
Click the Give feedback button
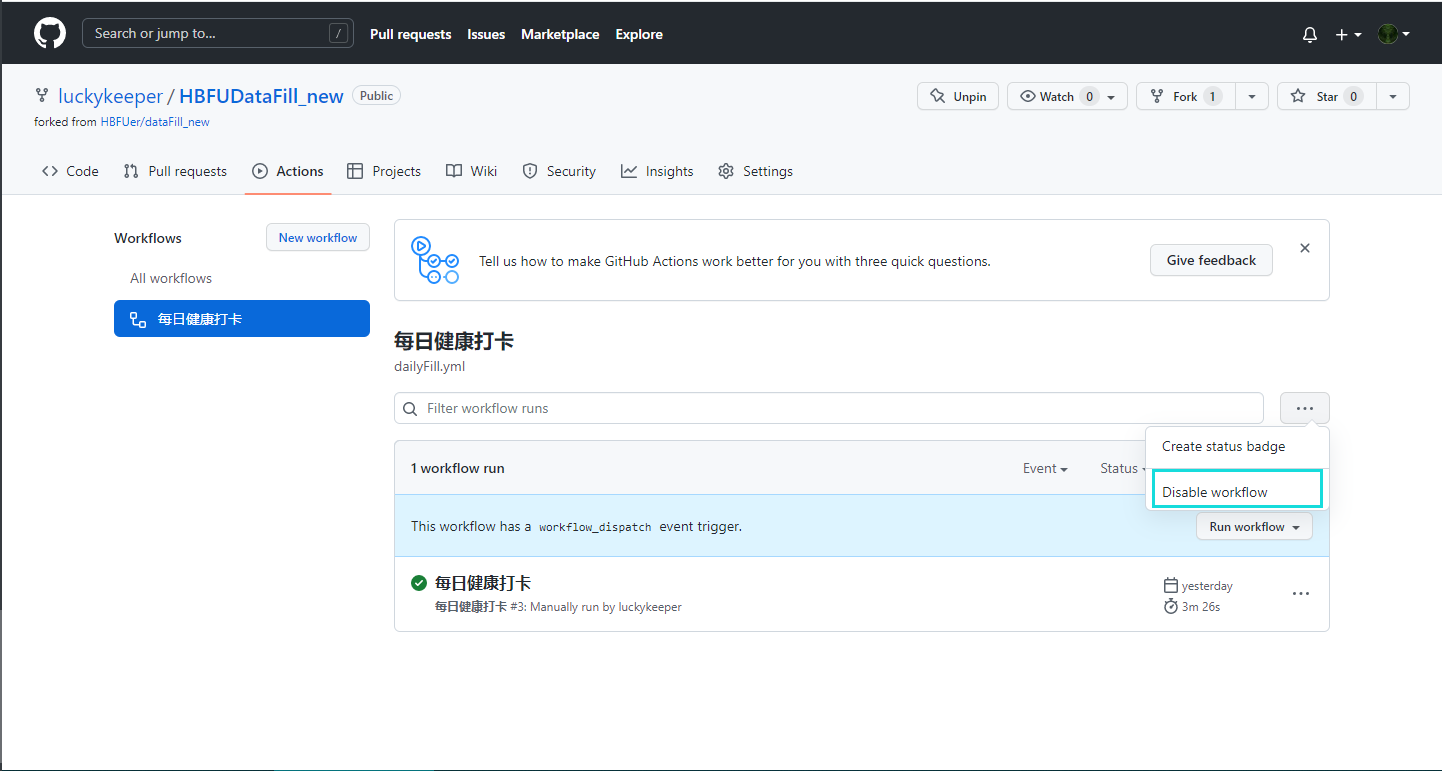click(1211, 260)
